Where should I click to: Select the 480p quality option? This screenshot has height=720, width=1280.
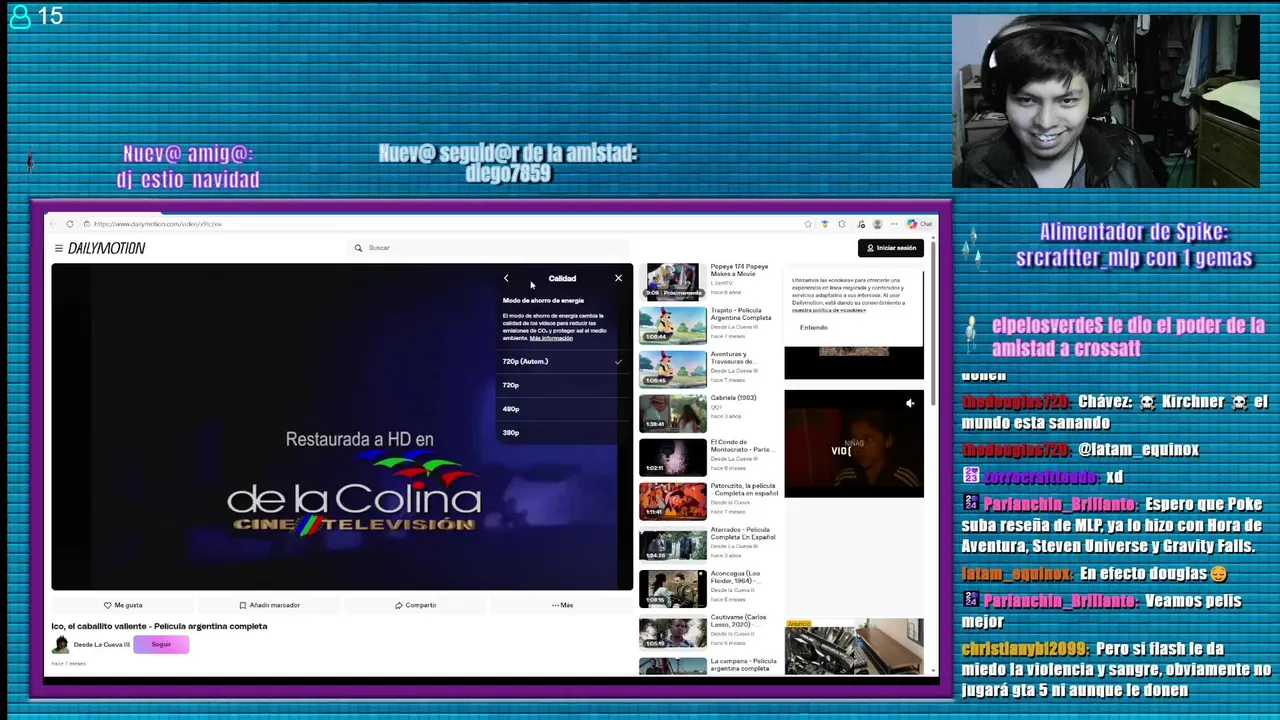(562, 409)
